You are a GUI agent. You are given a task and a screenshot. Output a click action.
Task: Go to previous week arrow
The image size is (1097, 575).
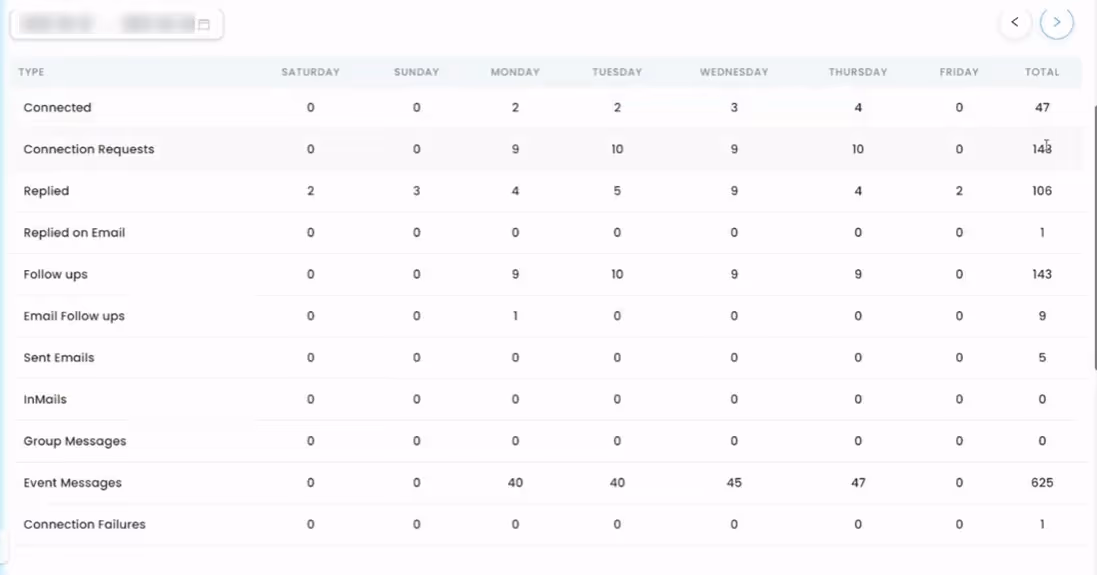coord(1014,22)
